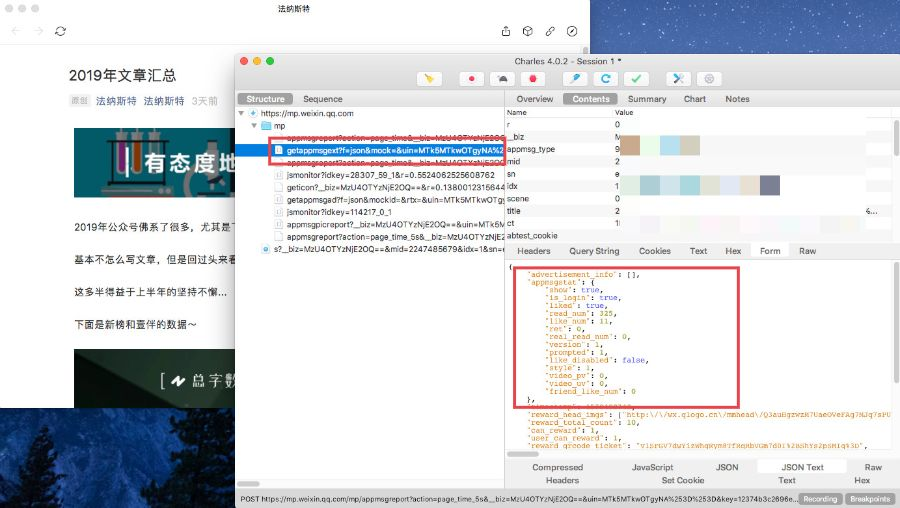Screen dimensions: 900x508
Task: Click the compose pen icon in Charles
Action: (575, 79)
